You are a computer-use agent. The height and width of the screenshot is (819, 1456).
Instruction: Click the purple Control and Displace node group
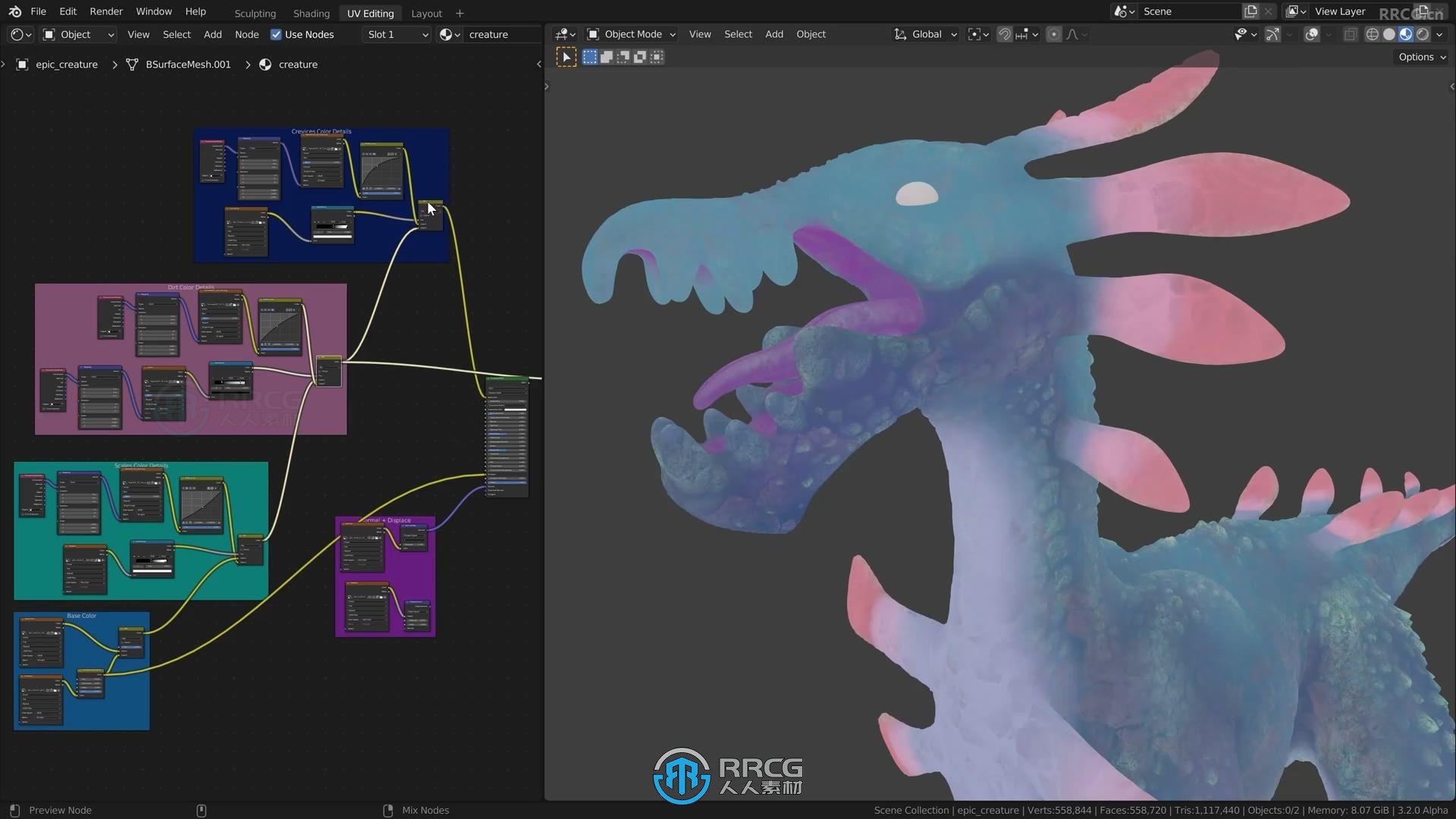[387, 574]
